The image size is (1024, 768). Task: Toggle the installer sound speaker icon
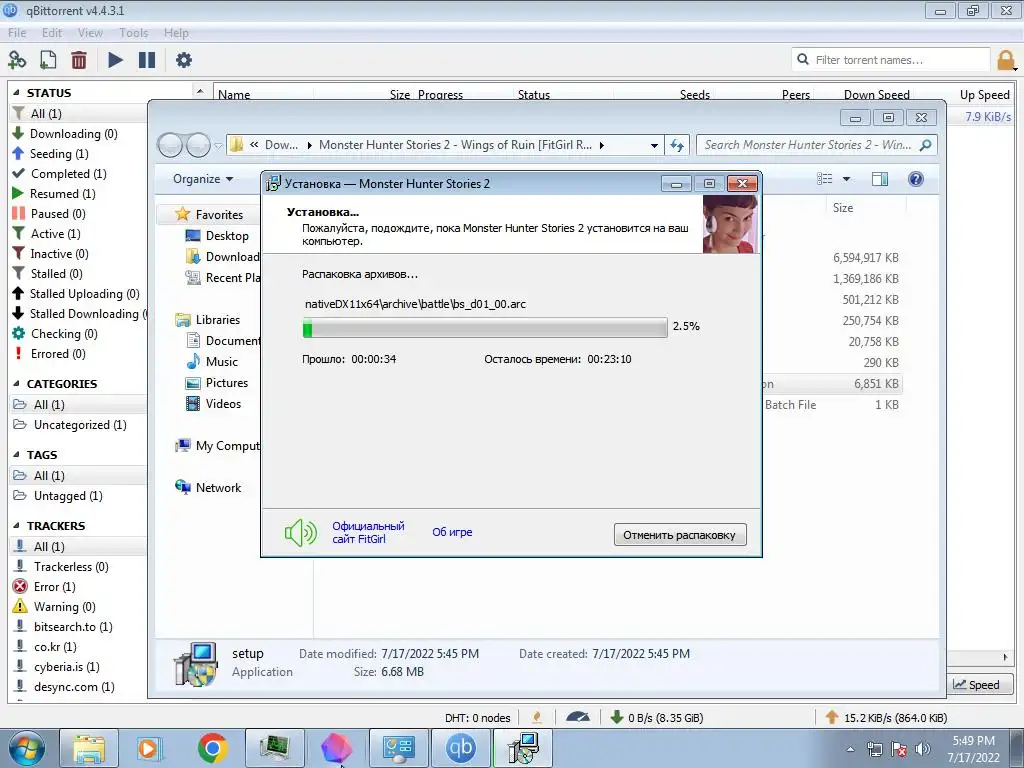click(x=300, y=533)
